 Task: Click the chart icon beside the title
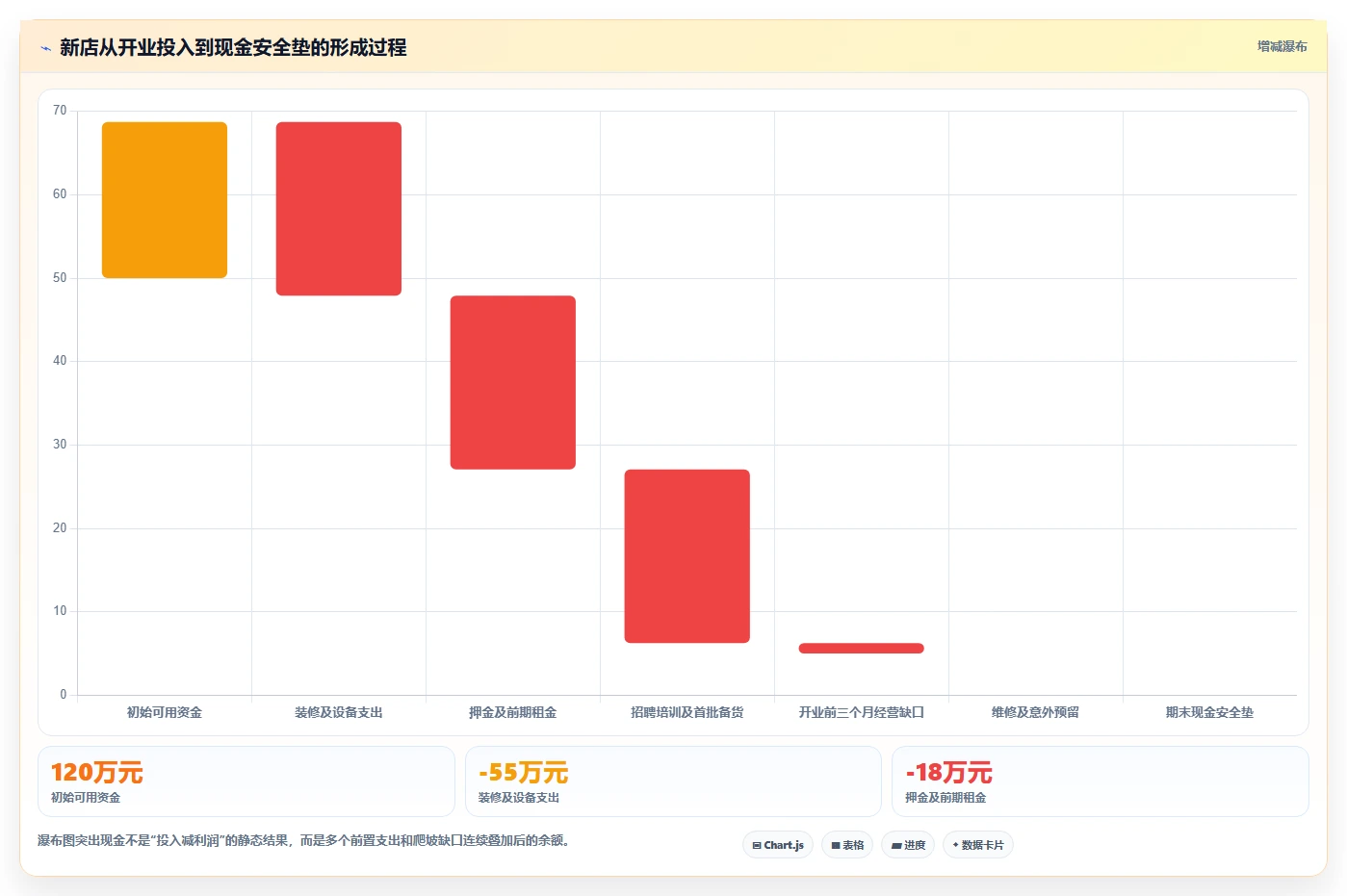[45, 48]
